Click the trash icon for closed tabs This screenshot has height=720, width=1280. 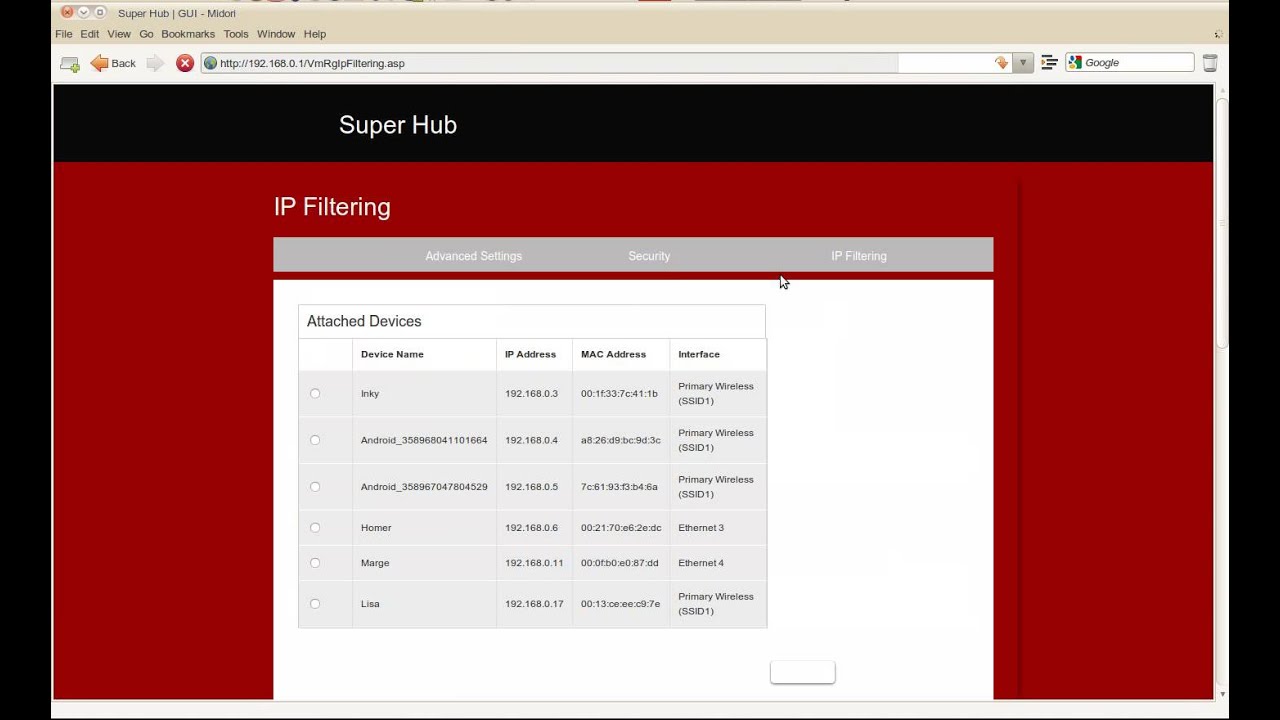pos(1210,63)
